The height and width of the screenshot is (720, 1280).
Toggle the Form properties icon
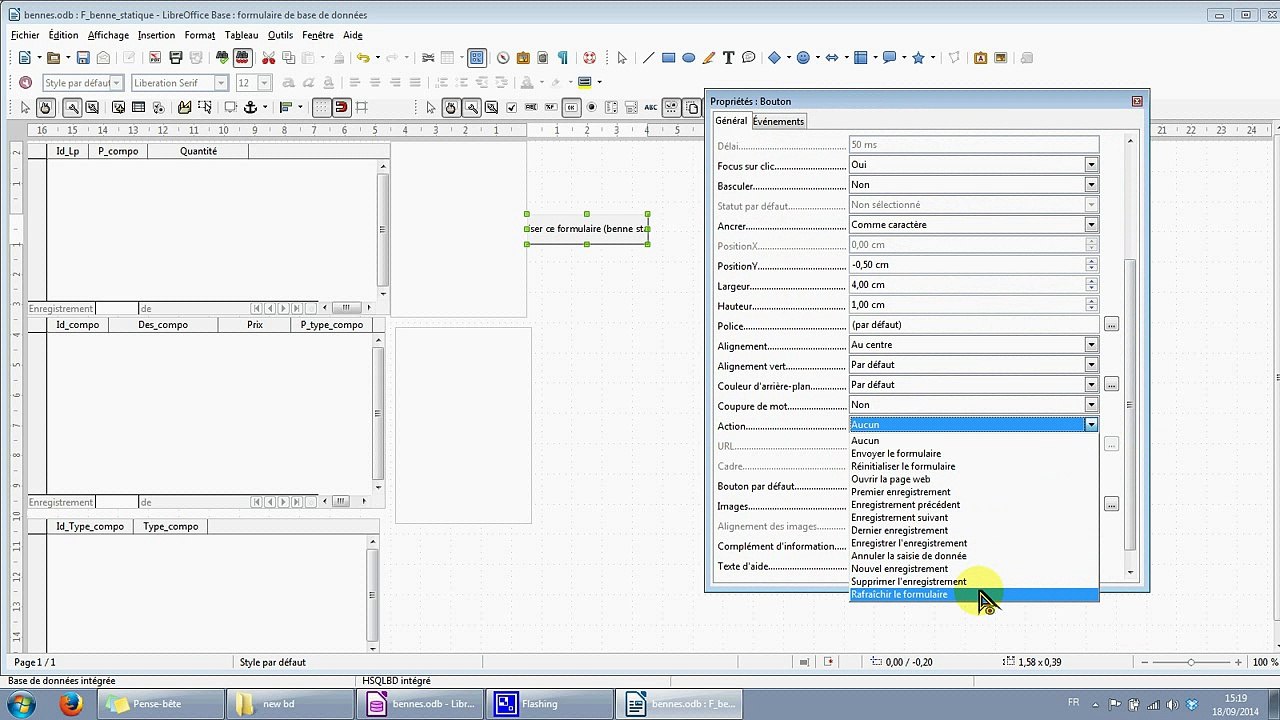point(92,107)
